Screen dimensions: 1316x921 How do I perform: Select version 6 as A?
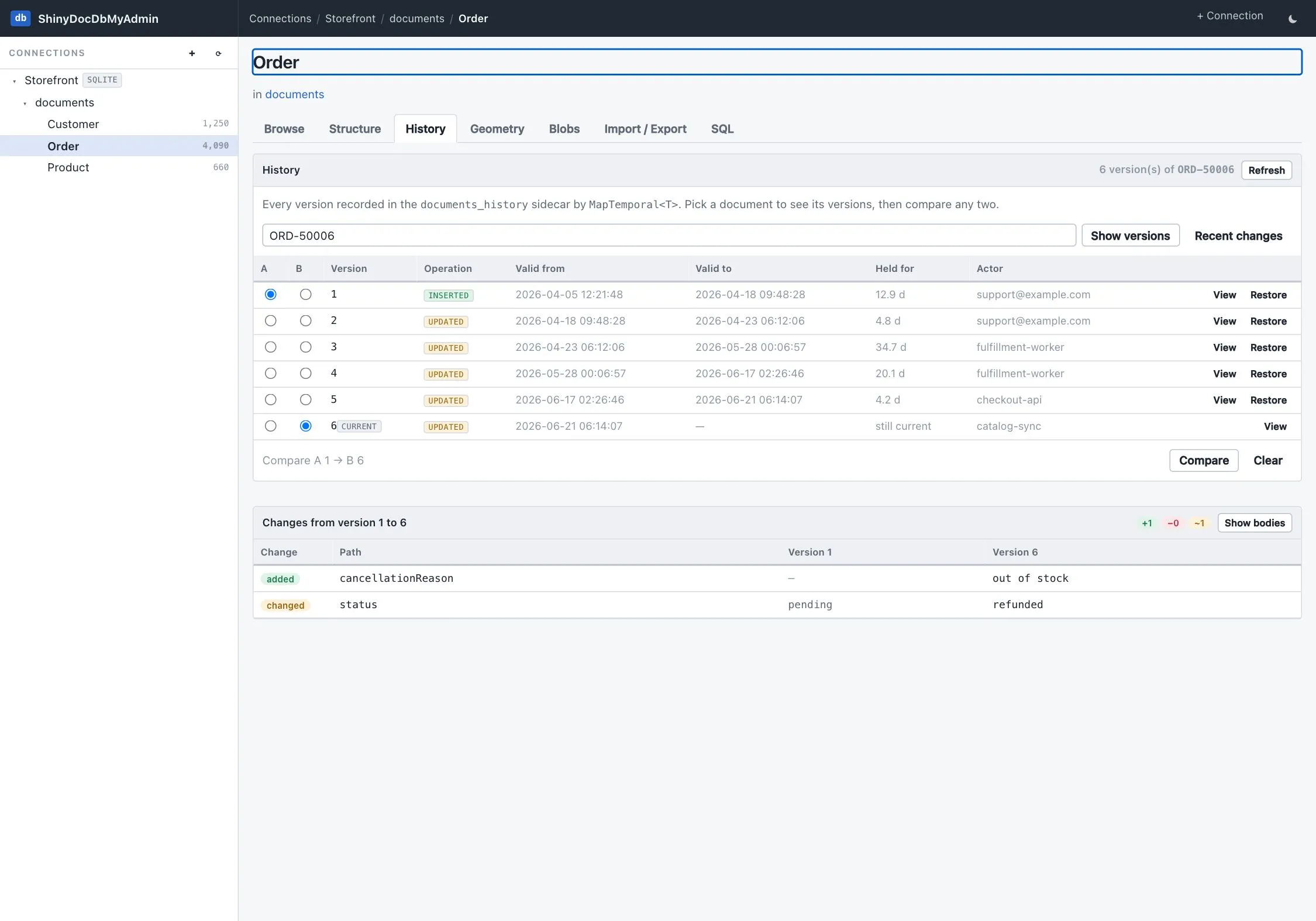(270, 426)
